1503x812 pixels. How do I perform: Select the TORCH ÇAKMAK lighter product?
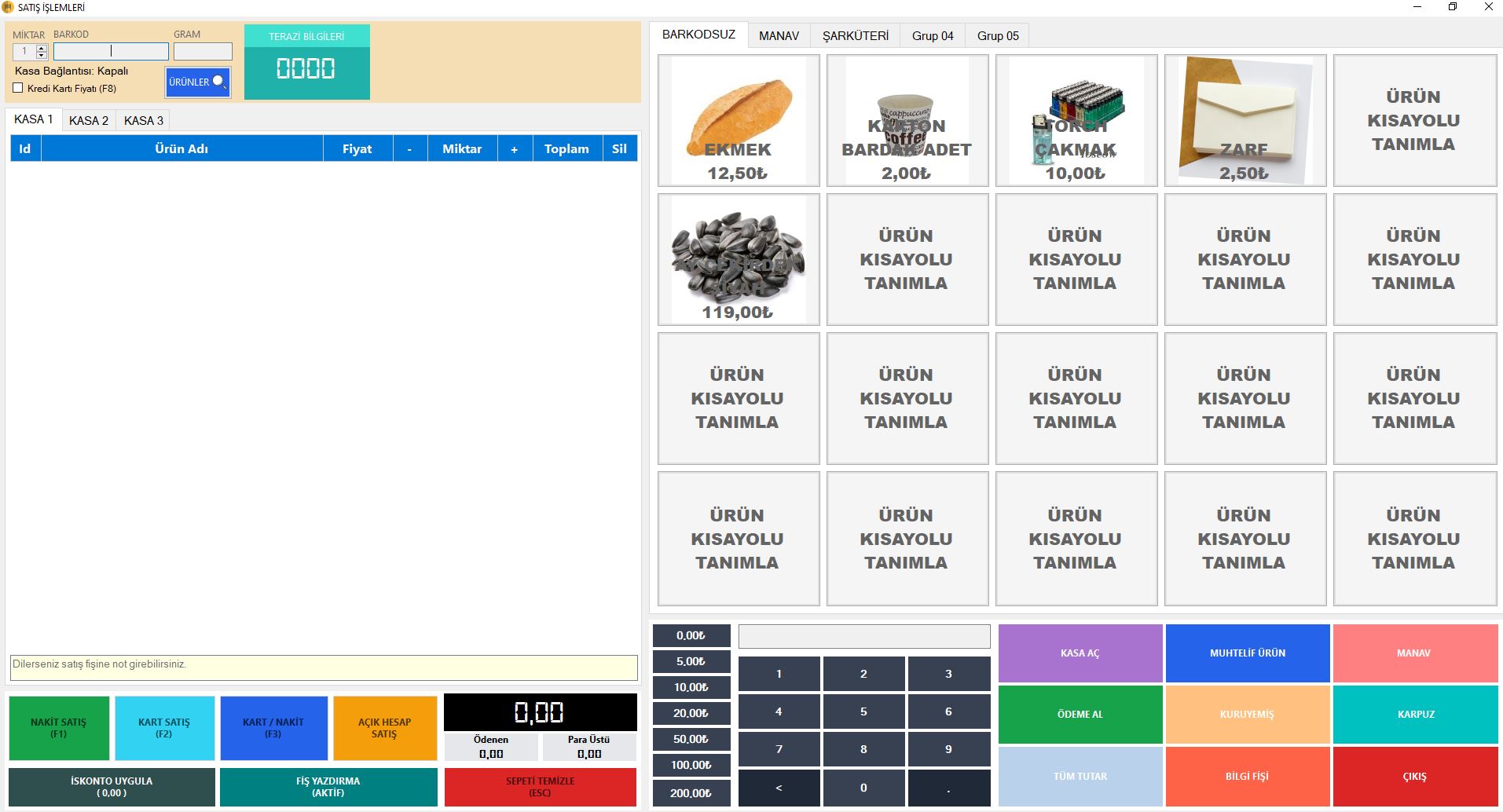(x=1076, y=119)
